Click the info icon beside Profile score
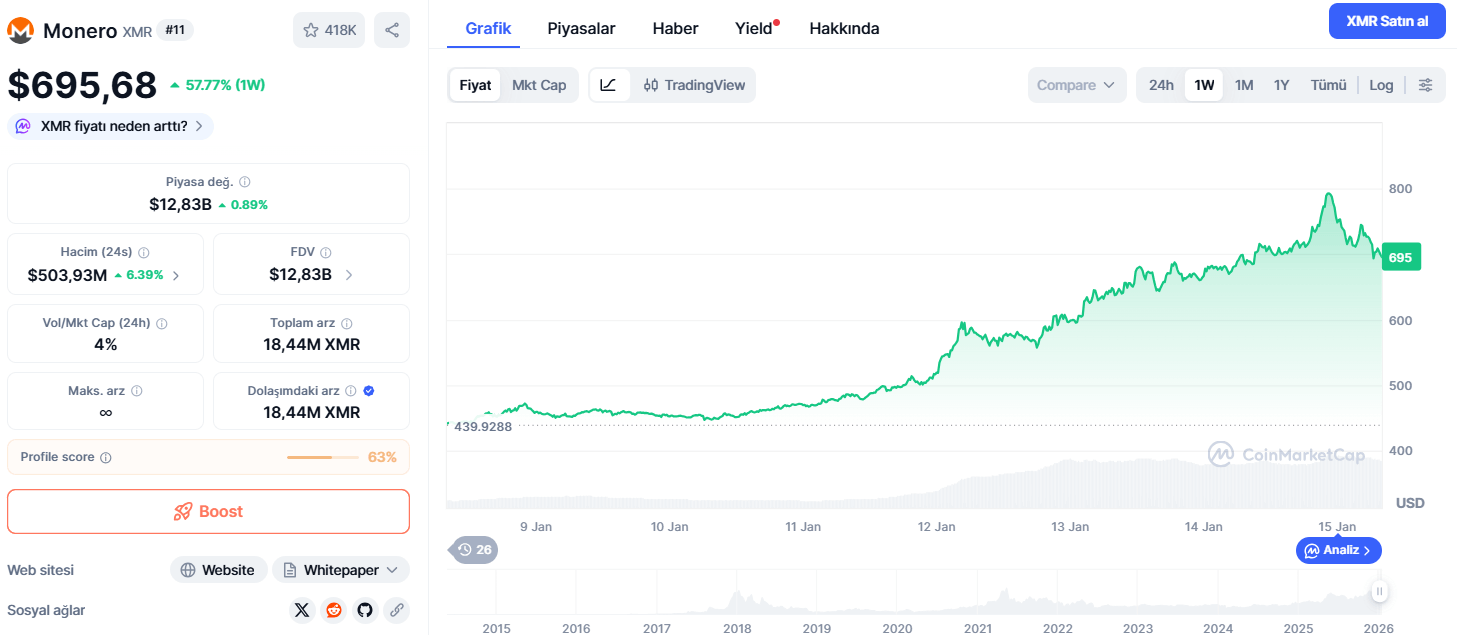 [x=106, y=457]
